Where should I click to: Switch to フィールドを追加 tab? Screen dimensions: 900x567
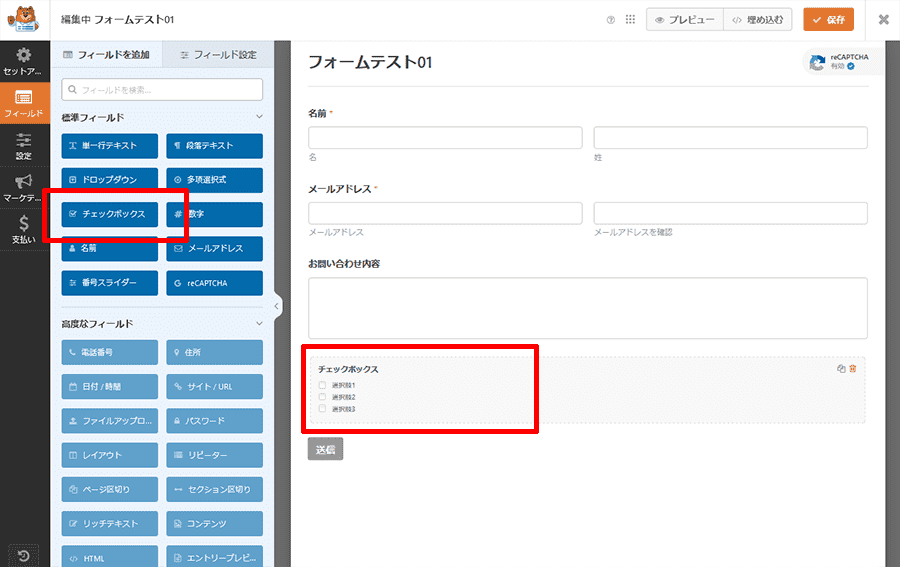coord(107,55)
